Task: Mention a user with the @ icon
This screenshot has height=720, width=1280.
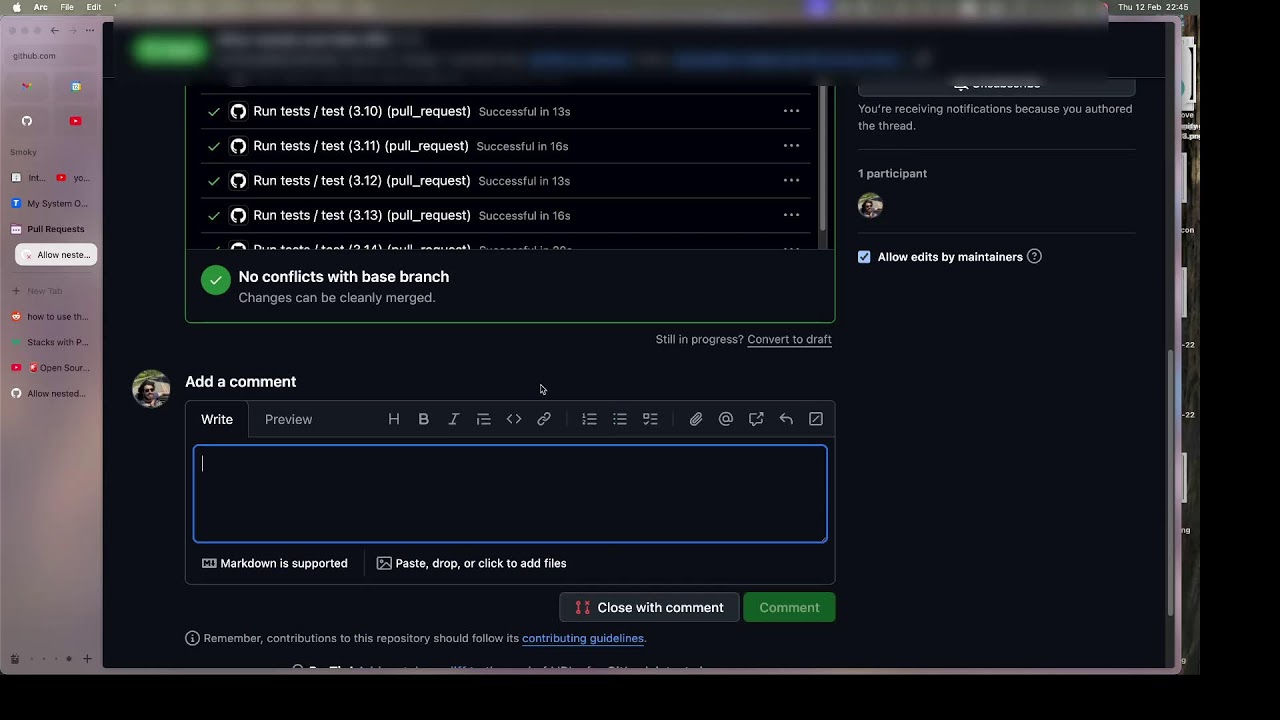Action: [x=726, y=419]
